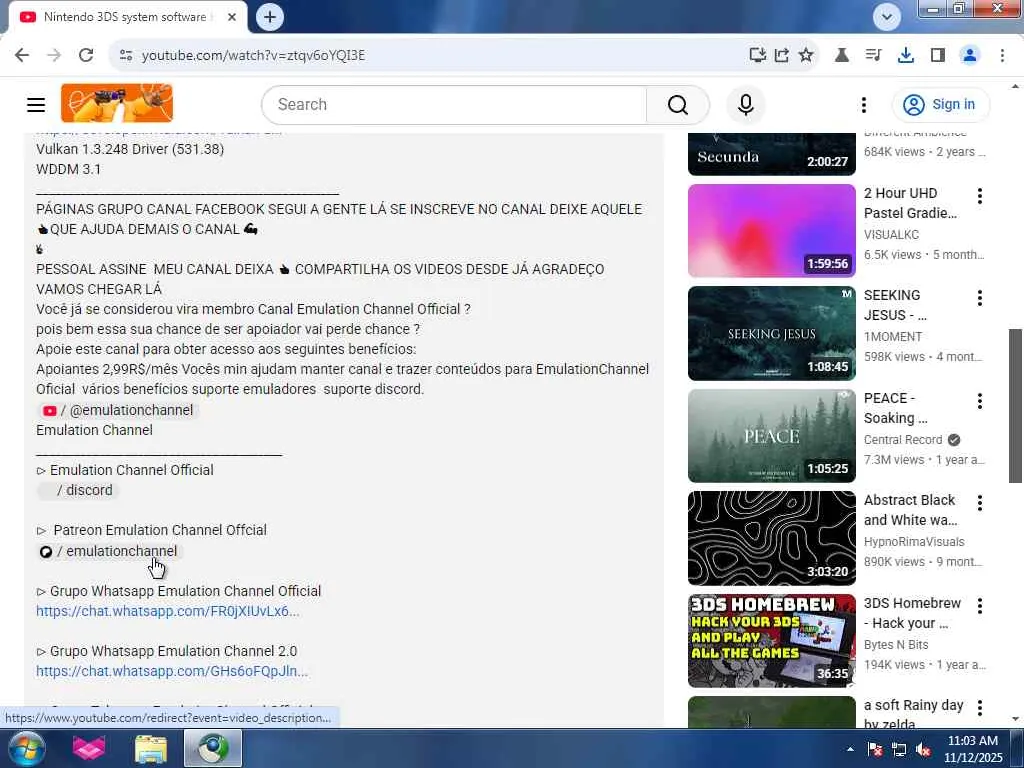
Task: Open the chat.whatsapp.com/FR0jXIUvLx6 link
Action: coord(168,611)
